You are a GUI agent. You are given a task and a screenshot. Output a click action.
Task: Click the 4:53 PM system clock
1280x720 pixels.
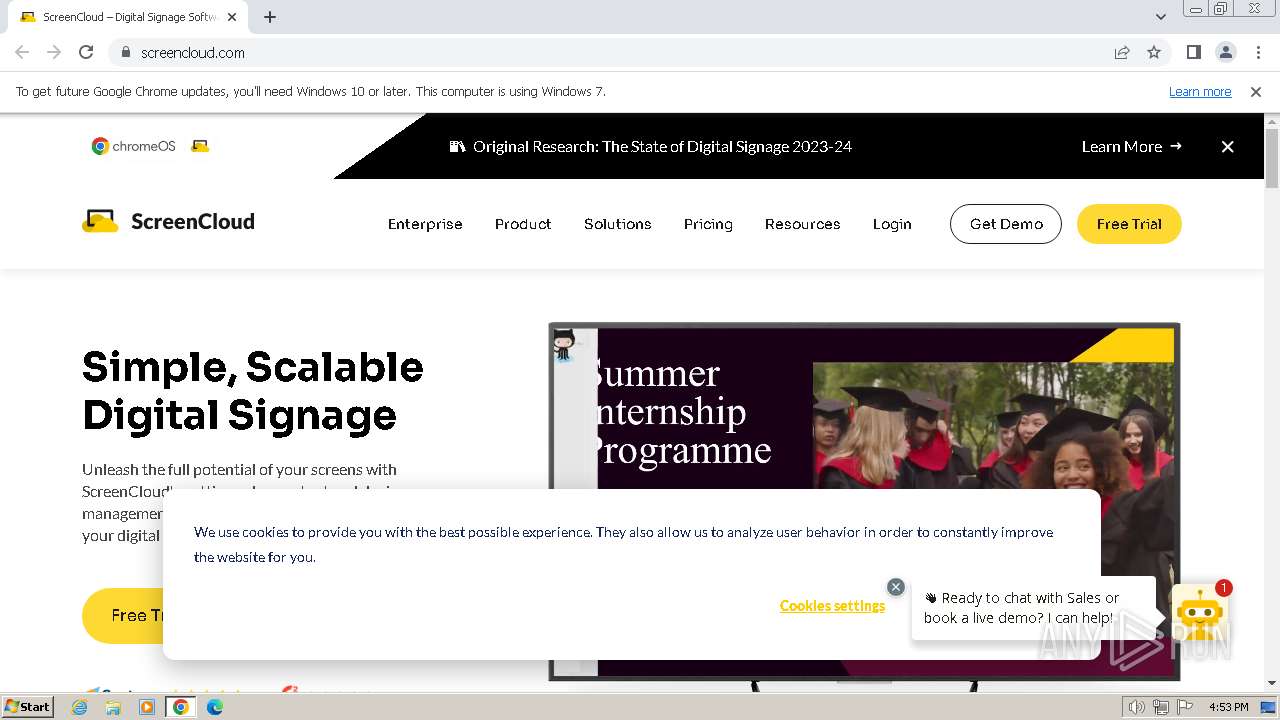(x=1229, y=707)
